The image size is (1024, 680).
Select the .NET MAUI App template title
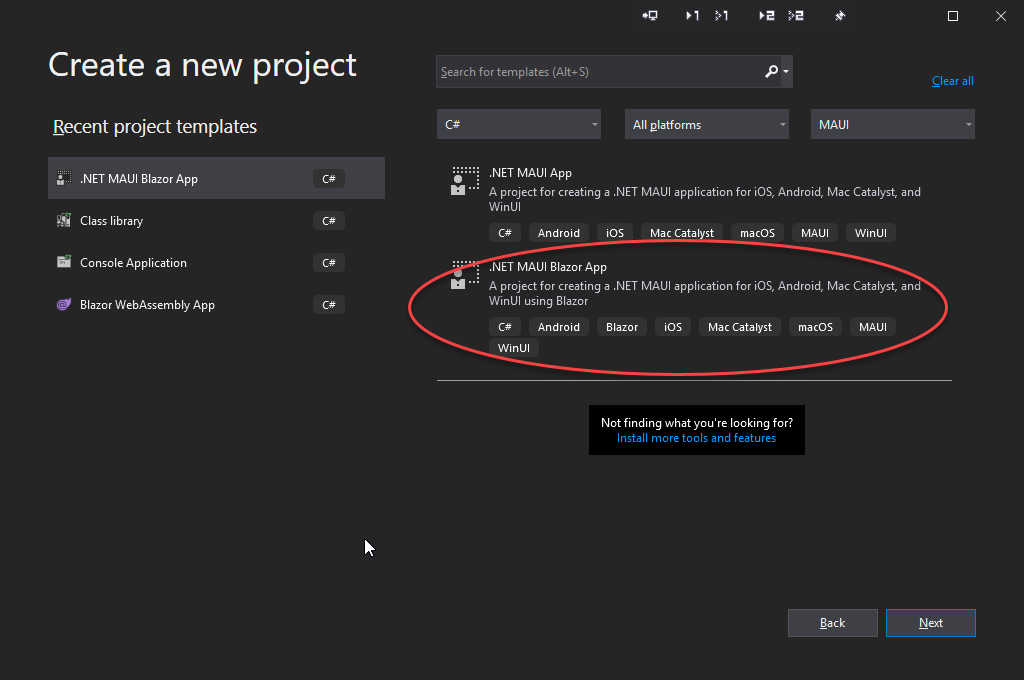pyautogui.click(x=530, y=173)
